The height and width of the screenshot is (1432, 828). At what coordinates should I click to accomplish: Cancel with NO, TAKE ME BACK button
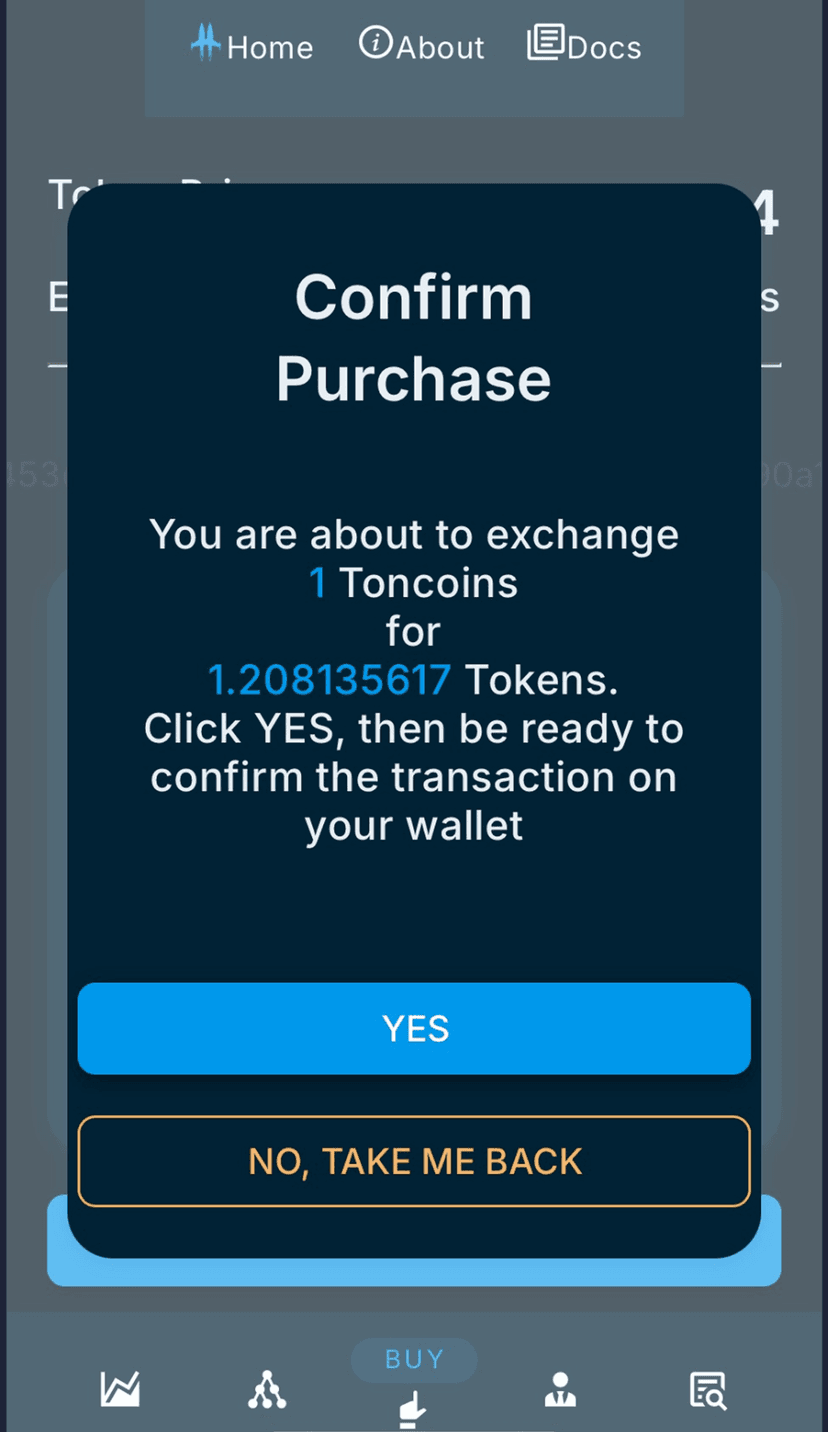pyautogui.click(x=414, y=1162)
